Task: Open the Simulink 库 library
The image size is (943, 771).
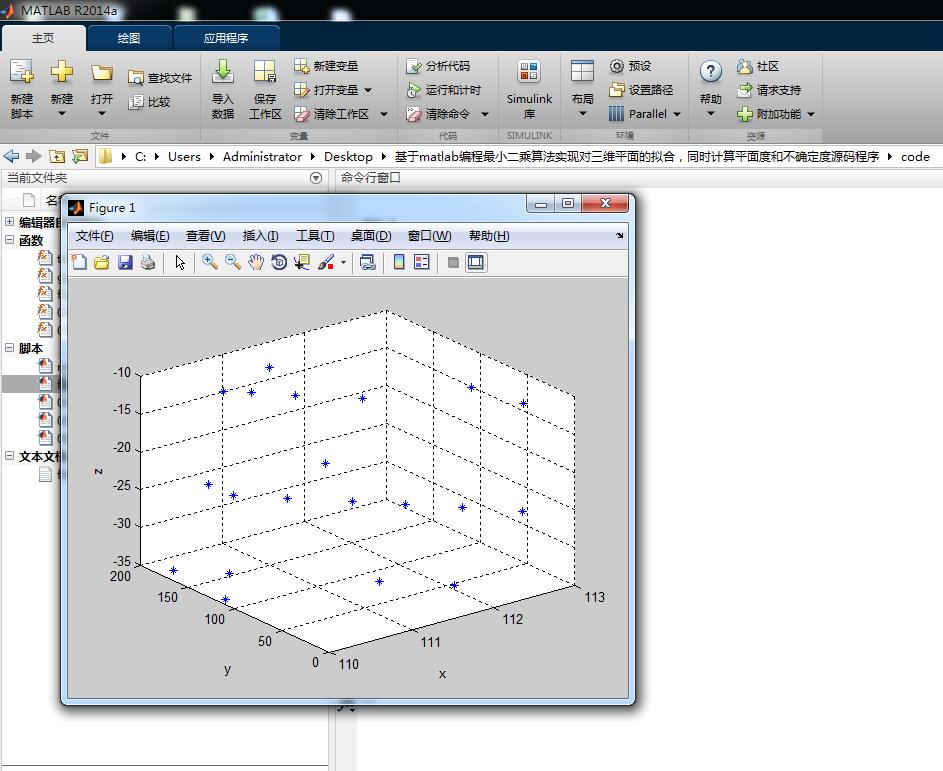Action: pyautogui.click(x=529, y=88)
